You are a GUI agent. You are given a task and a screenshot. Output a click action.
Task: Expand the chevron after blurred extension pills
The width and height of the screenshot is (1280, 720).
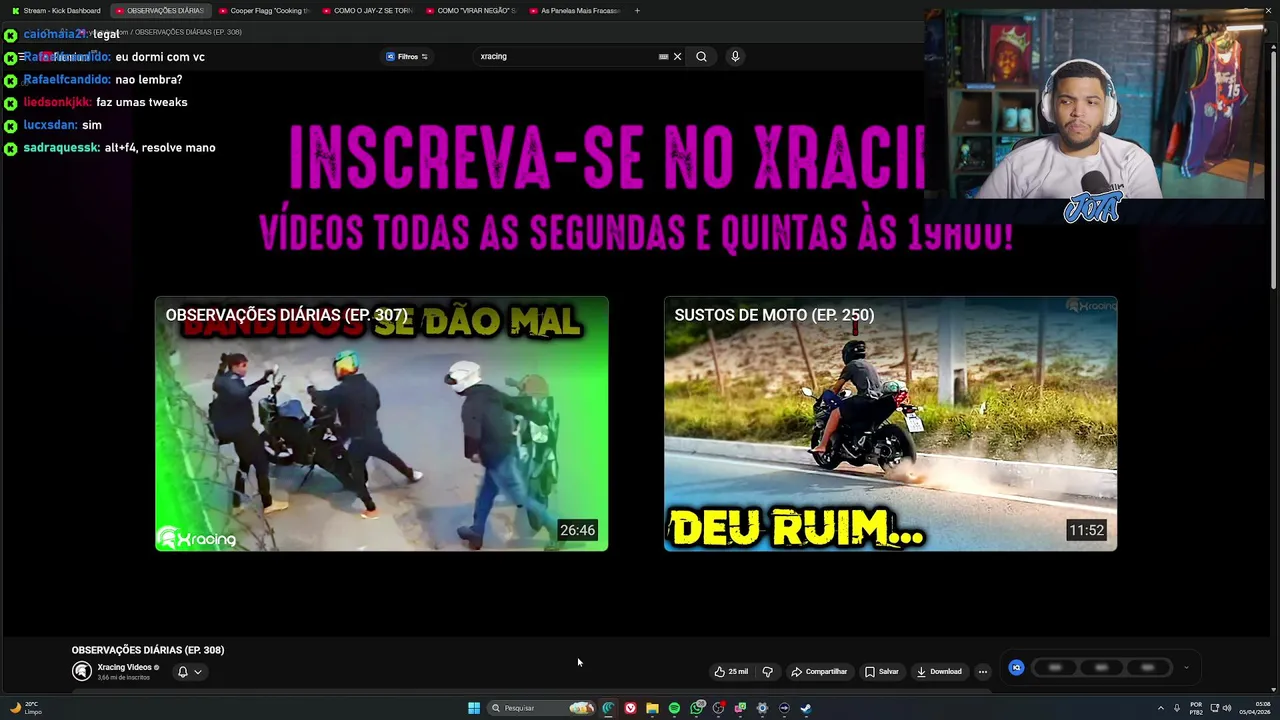tap(1186, 668)
